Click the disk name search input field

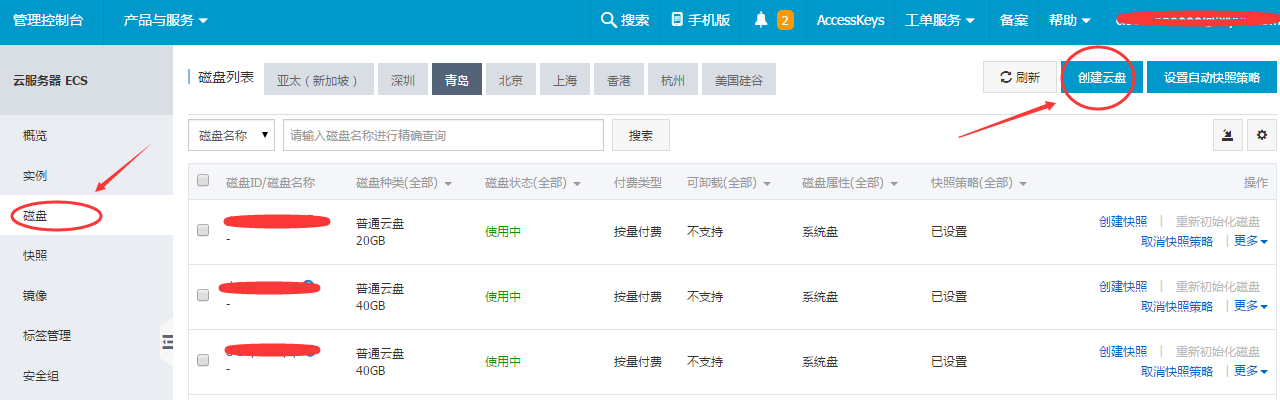pyautogui.click(x=443, y=135)
